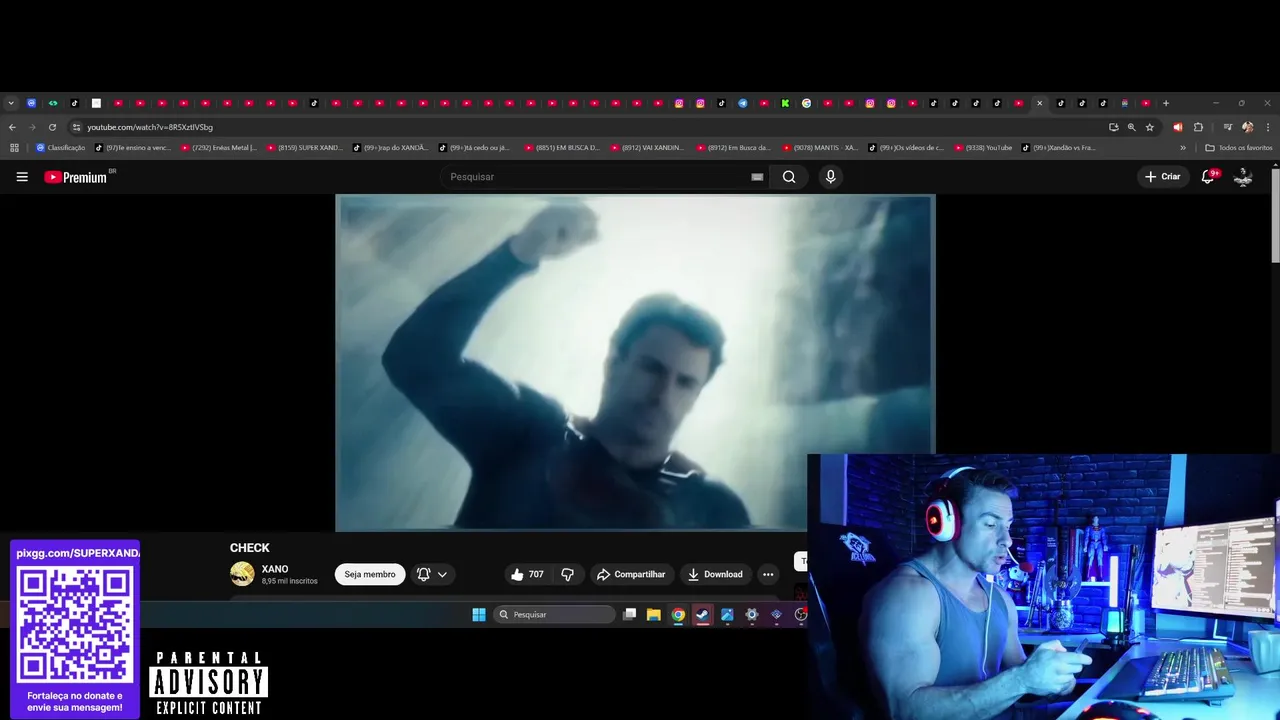This screenshot has width=1280, height=720.
Task: Open Chrome three-dot menu
Action: click(1268, 127)
